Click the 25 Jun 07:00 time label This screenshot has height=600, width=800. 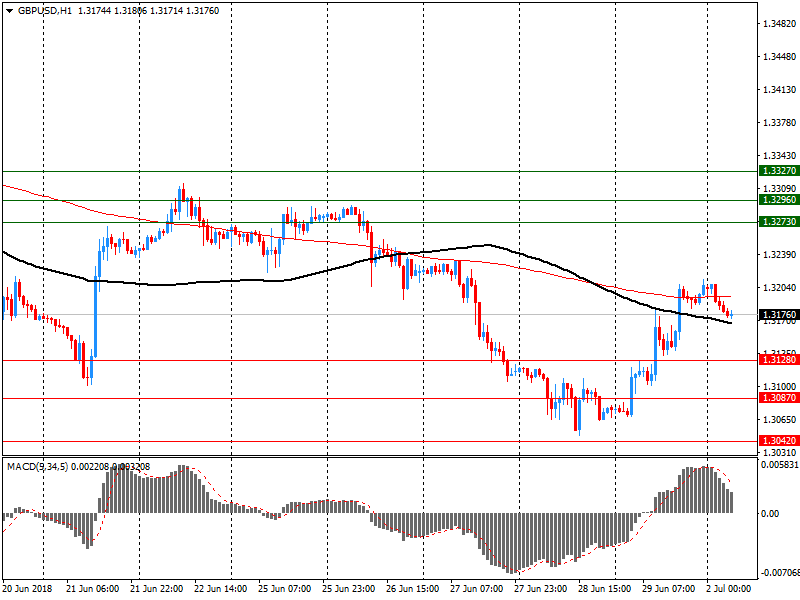tap(285, 589)
